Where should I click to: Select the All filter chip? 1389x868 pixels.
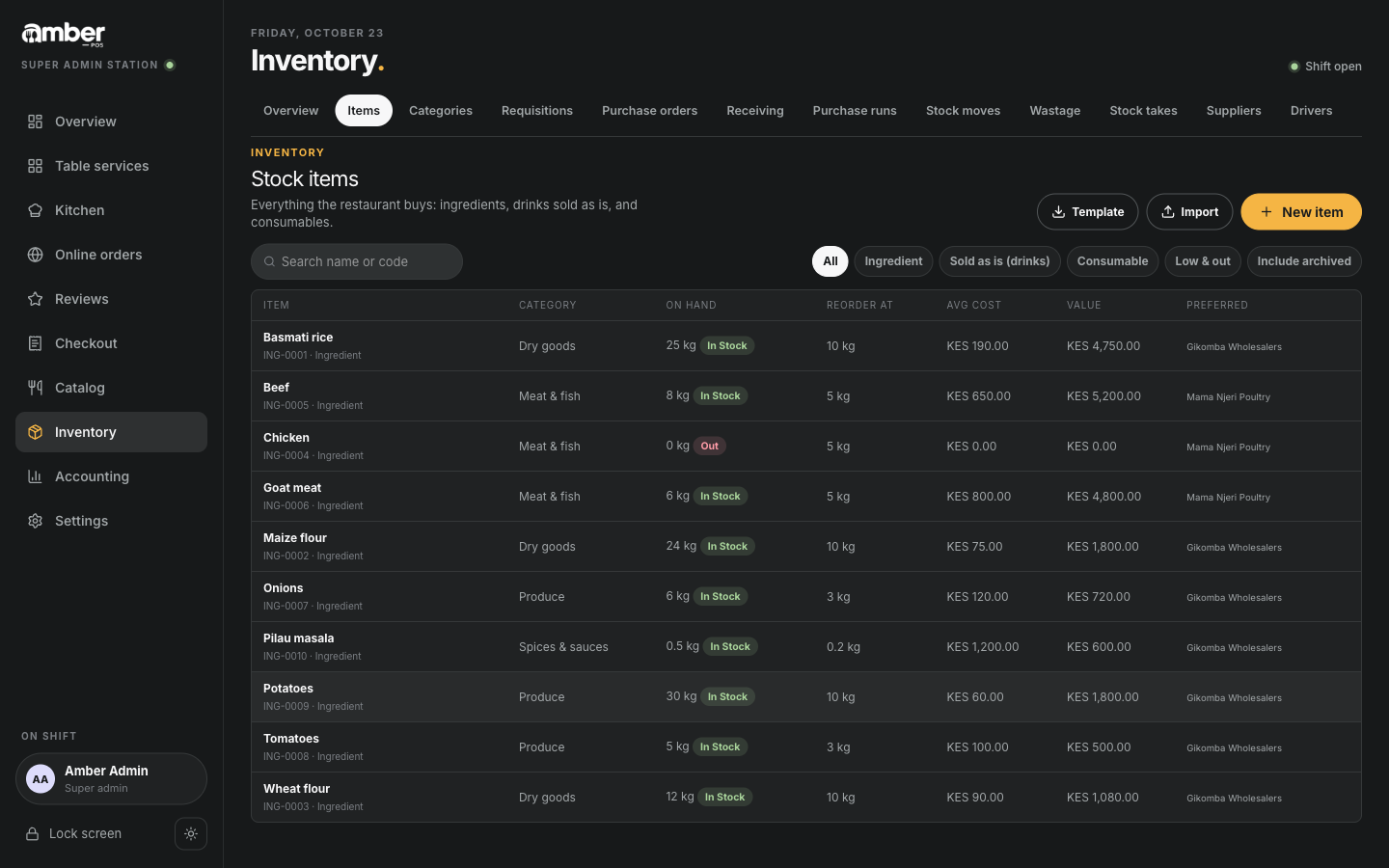(x=830, y=261)
